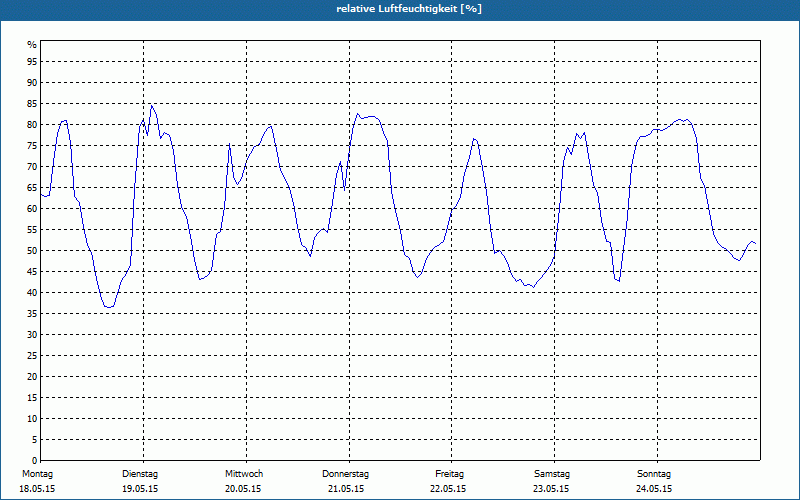Click the y-axis value '25'

32,356
